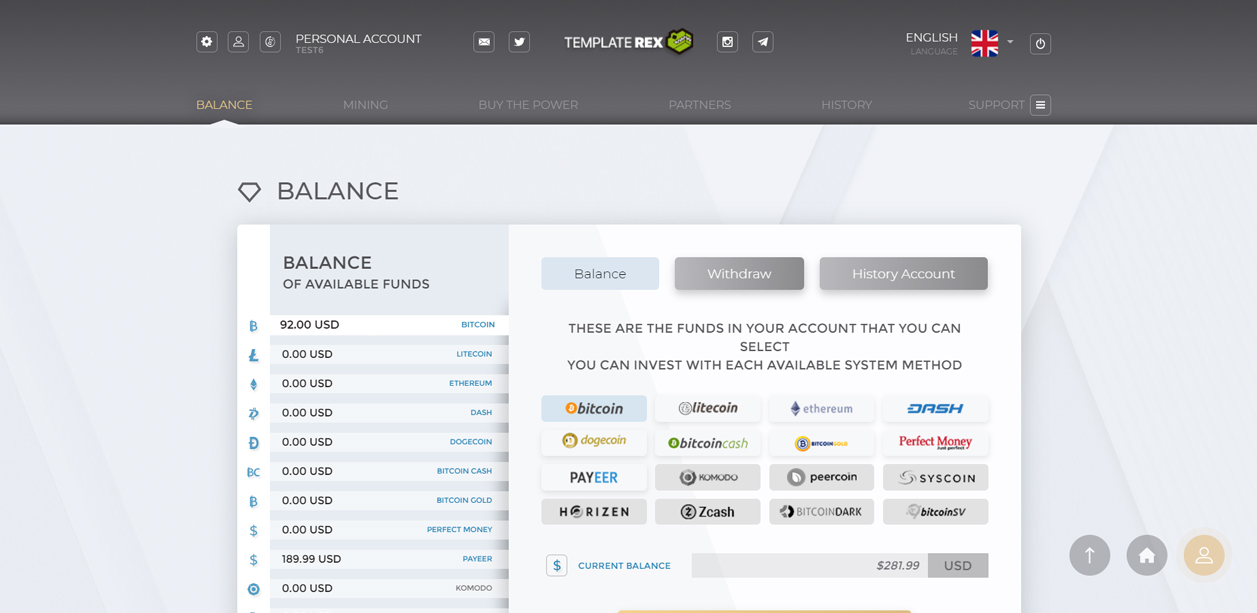Open the Support navigation item
Screen dimensions: 1257x613
click(996, 105)
